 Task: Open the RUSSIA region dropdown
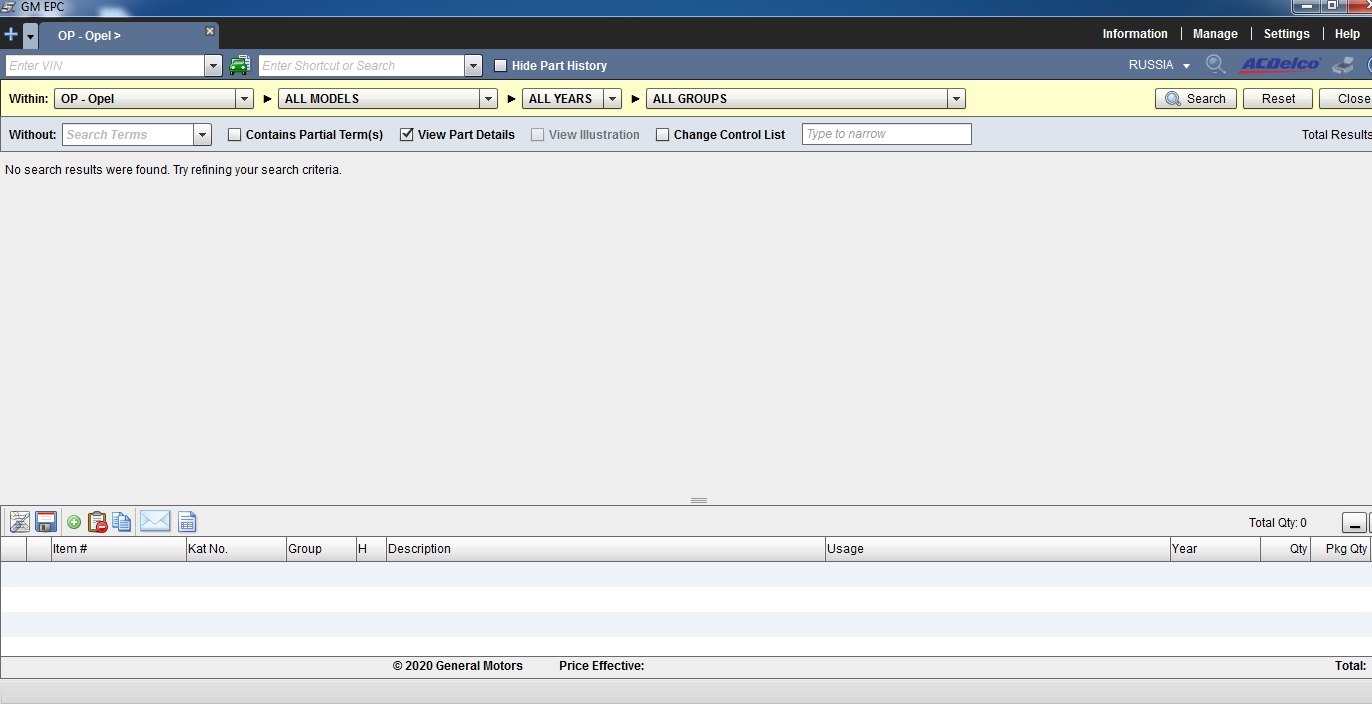(1160, 65)
